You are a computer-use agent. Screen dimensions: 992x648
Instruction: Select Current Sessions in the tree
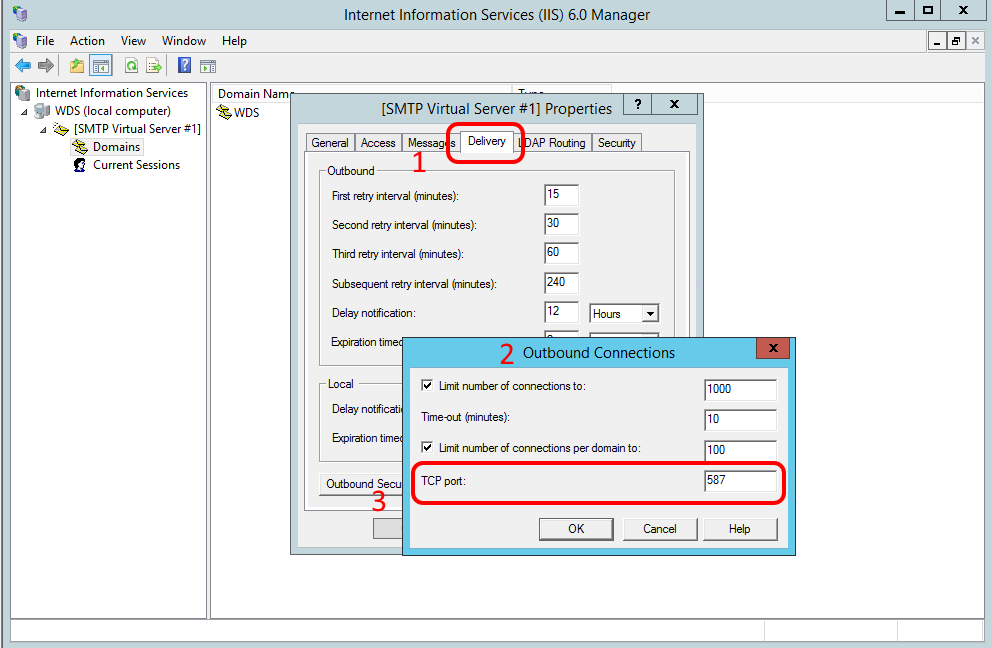tap(136, 165)
